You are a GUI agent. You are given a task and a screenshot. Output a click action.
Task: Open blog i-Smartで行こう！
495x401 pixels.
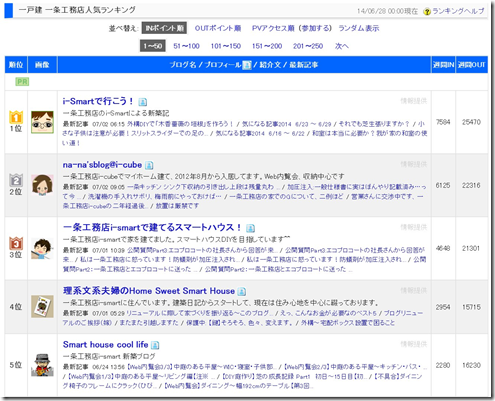(98, 101)
